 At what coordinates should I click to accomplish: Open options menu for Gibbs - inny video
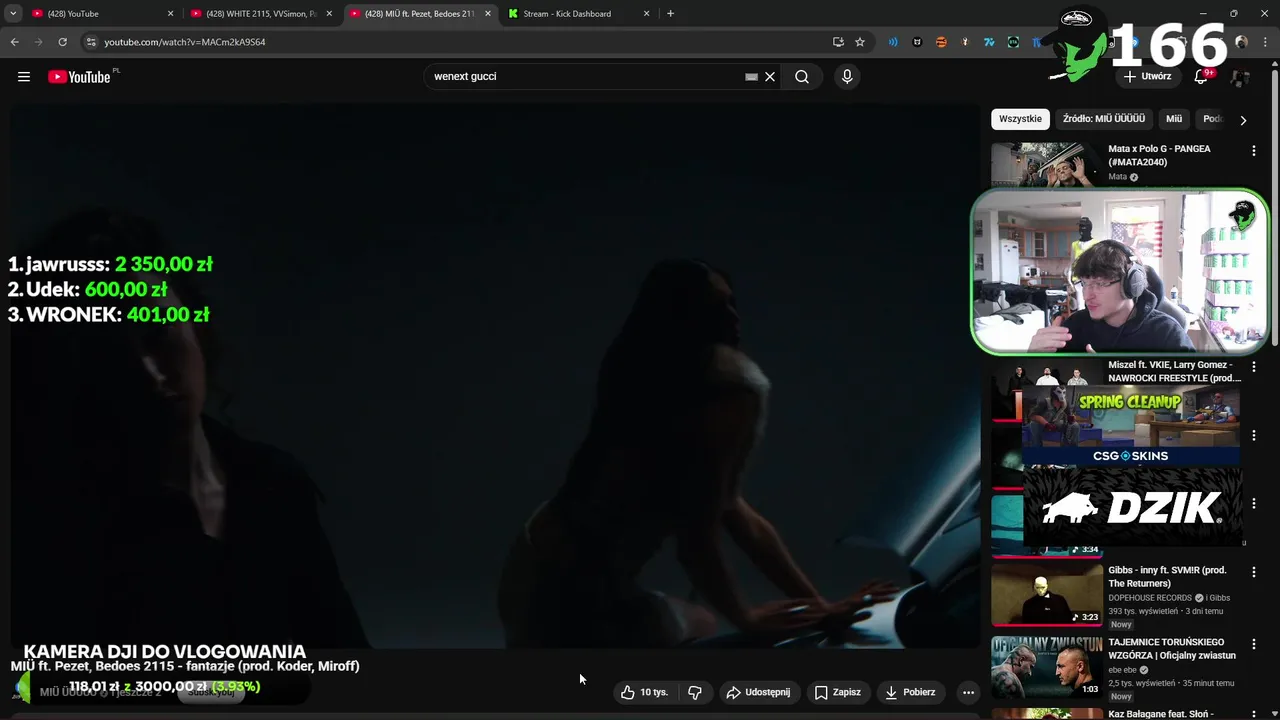(x=1253, y=573)
